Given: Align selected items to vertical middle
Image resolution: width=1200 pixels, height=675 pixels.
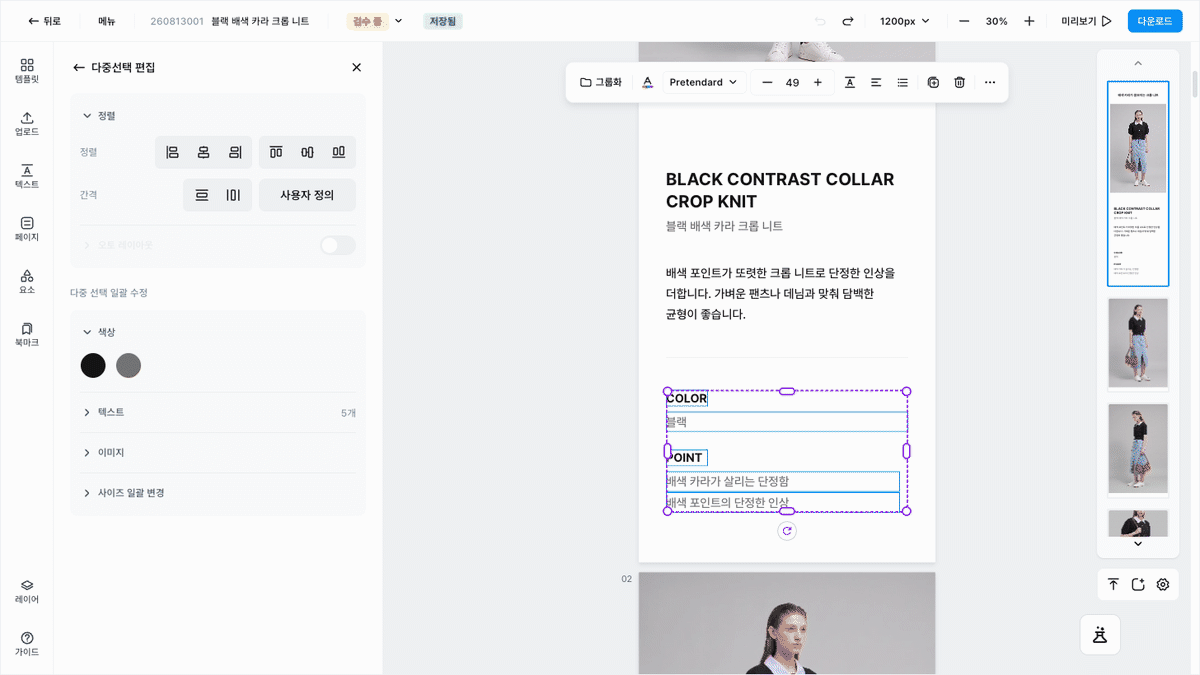Looking at the screenshot, I should click(307, 152).
